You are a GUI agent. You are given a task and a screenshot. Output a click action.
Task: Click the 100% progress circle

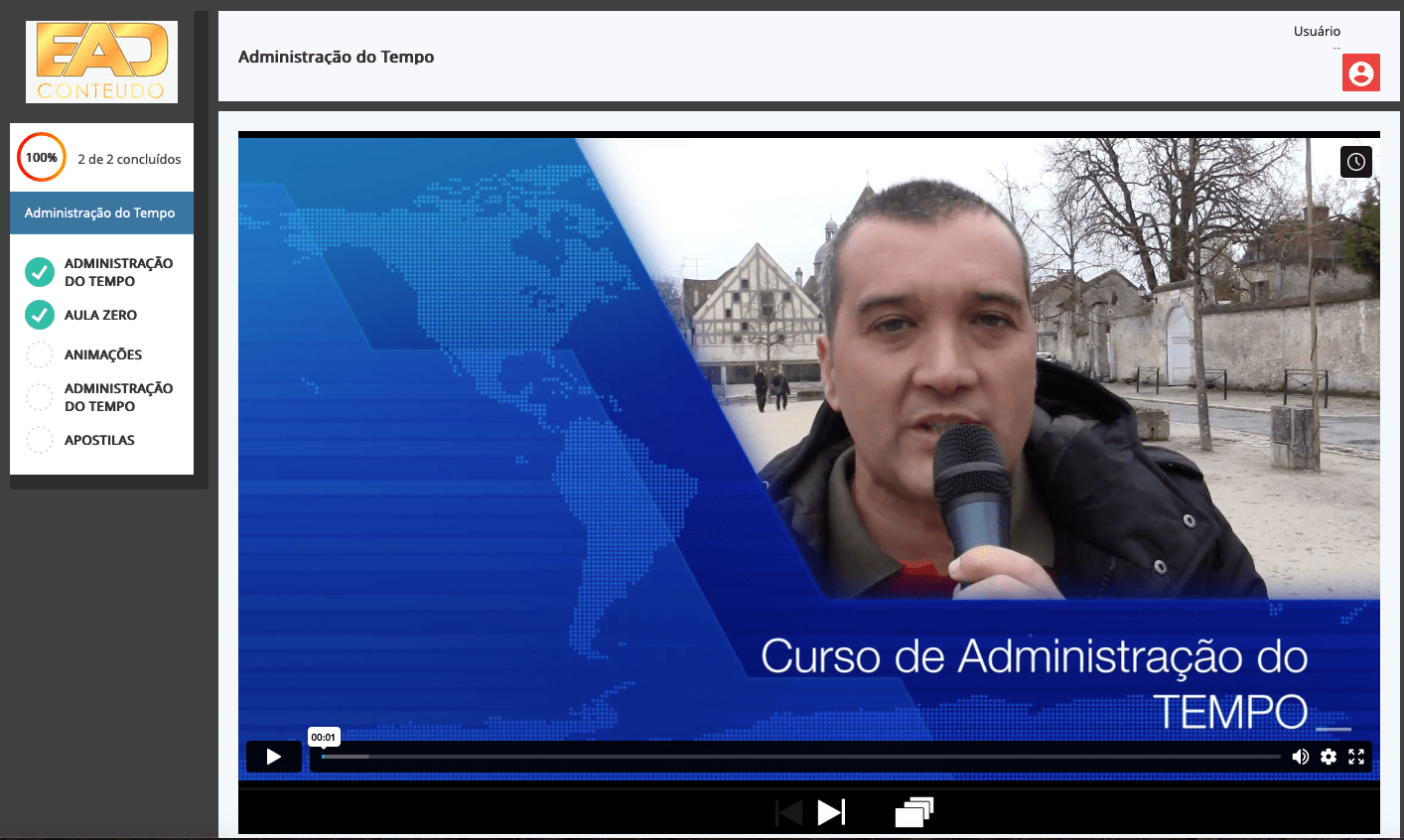click(42, 158)
